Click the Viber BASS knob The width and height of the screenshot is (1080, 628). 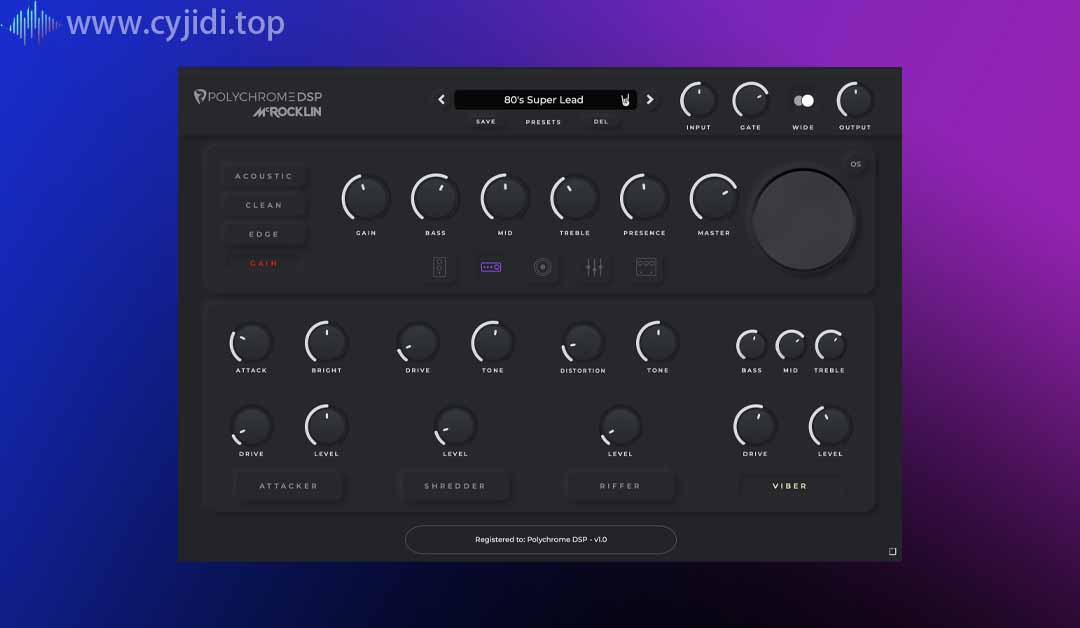[751, 345]
